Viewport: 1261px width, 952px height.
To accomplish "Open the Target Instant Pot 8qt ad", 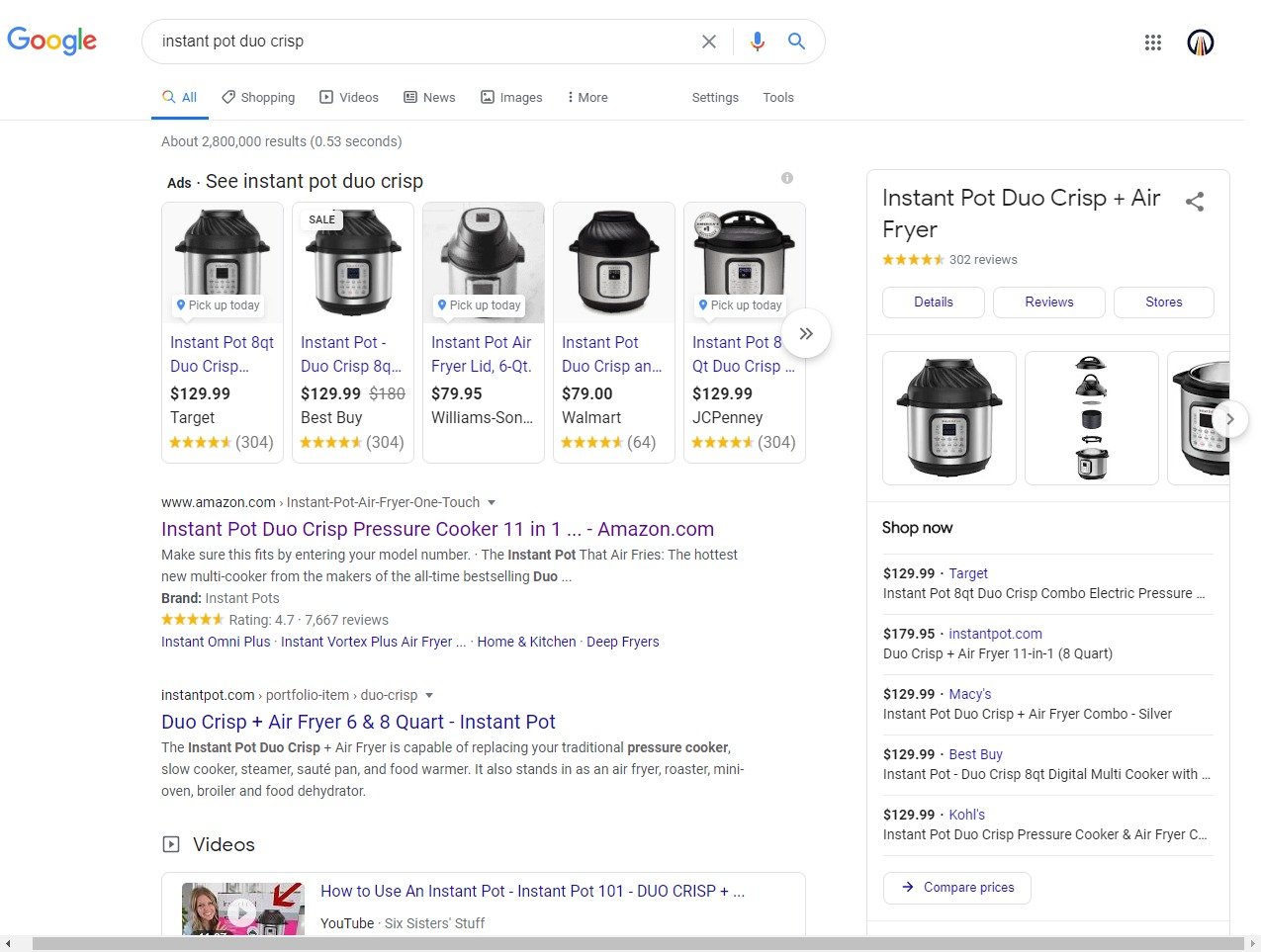I will click(x=222, y=354).
